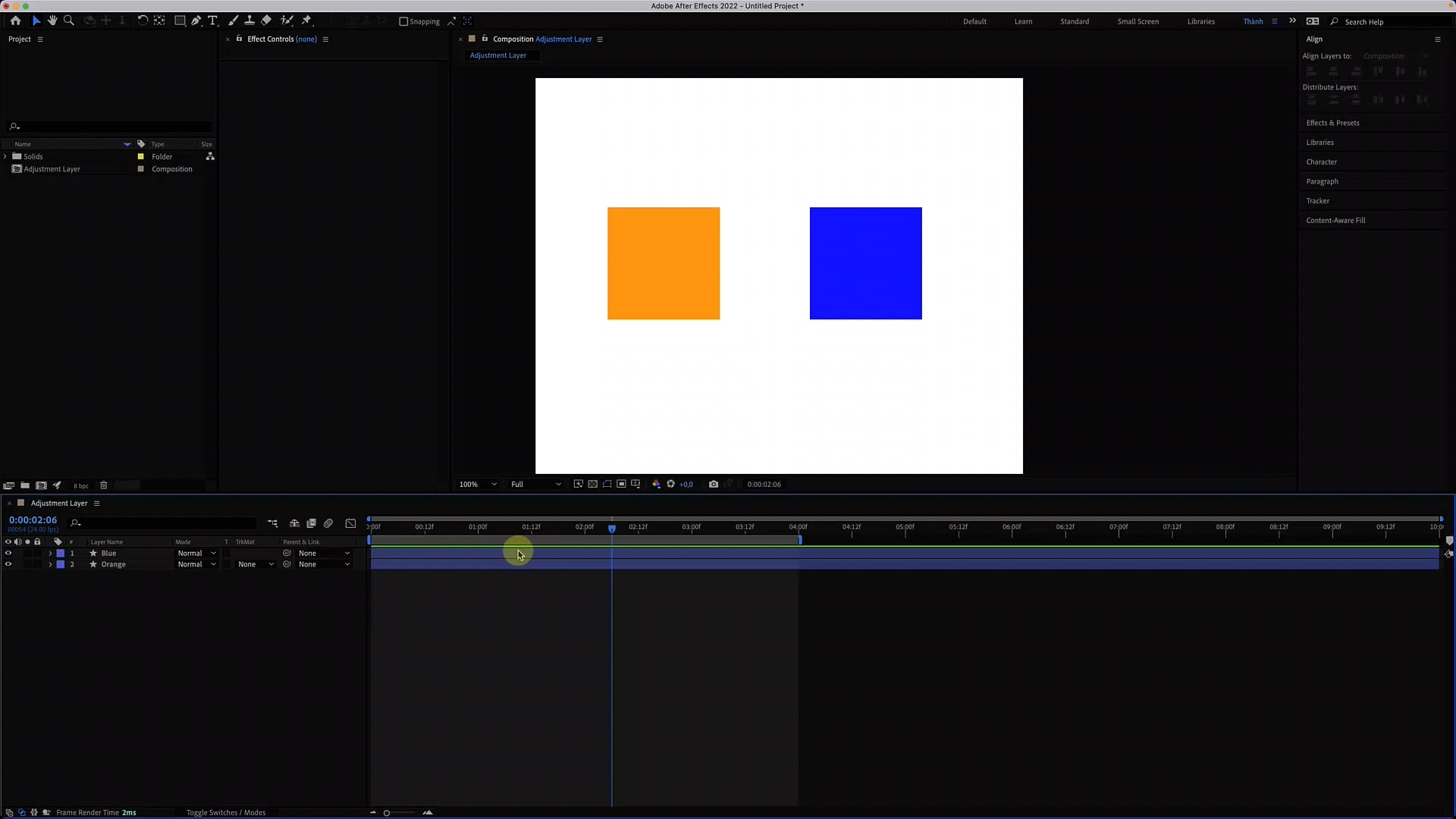Delete the selected project item with trash icon
Screen dimensions: 1456x819
click(x=104, y=485)
